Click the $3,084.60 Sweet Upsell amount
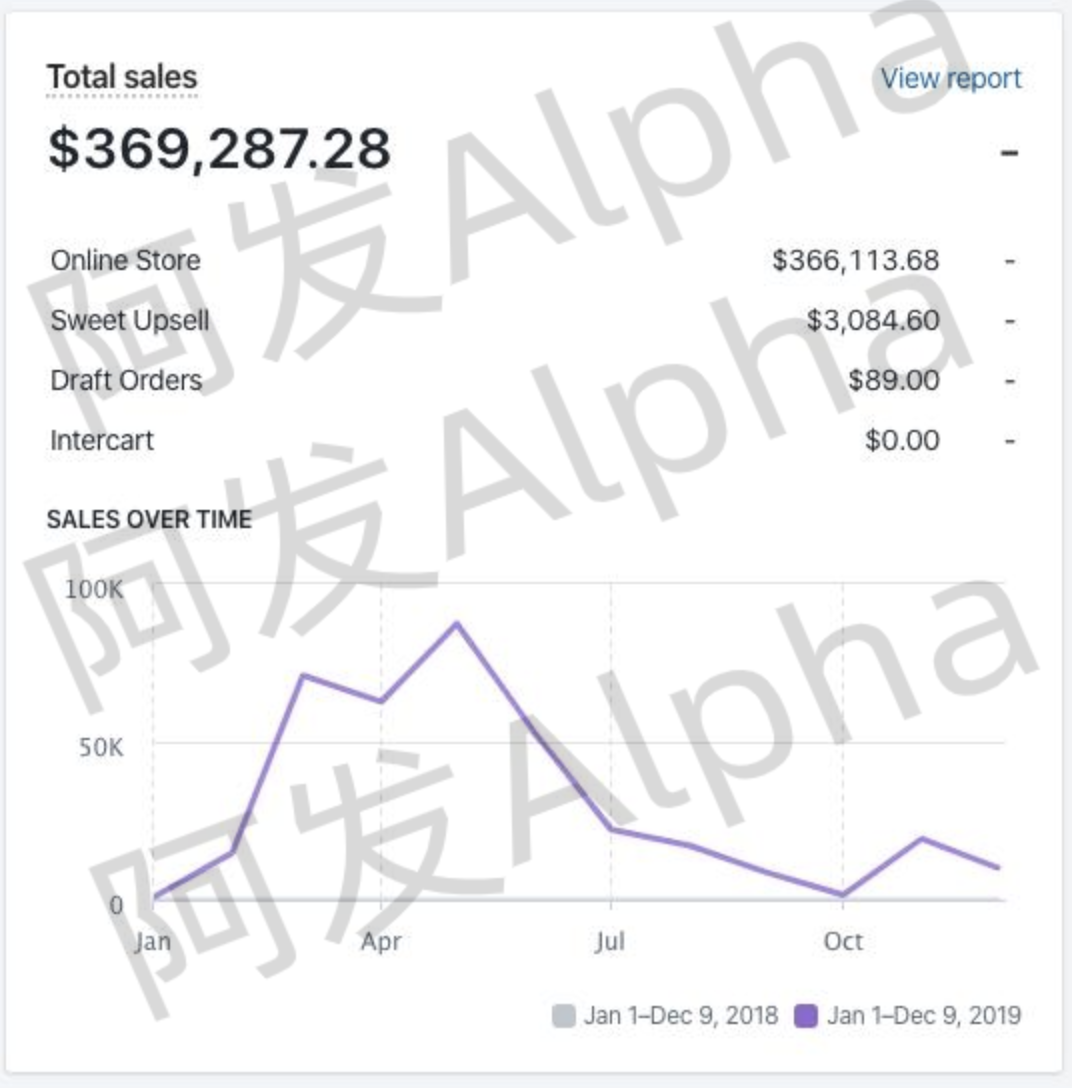1072x1088 pixels. tap(873, 321)
